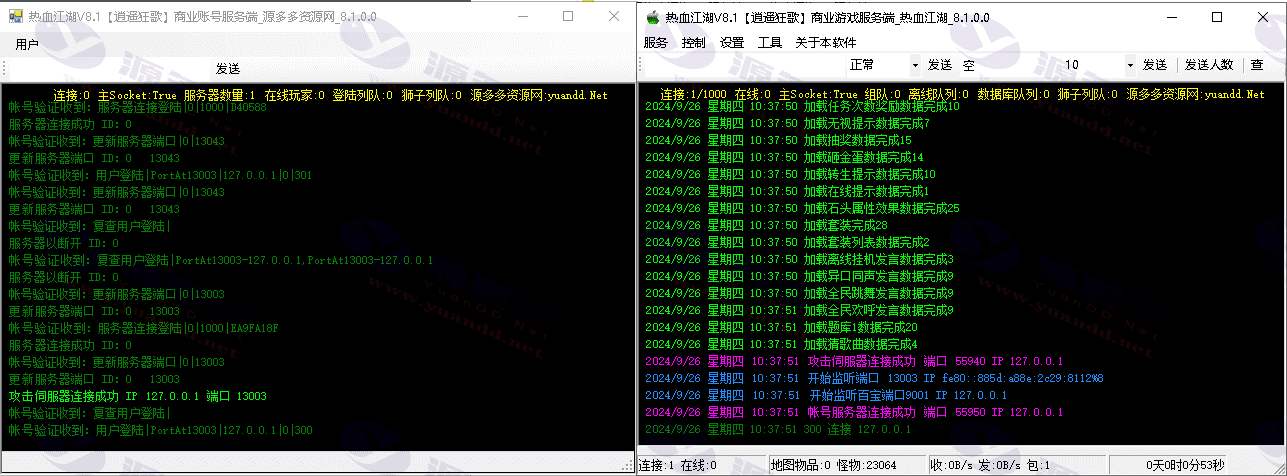Select magenta line 攻击伺服器连接成功 端口 55940

[x=854, y=362]
